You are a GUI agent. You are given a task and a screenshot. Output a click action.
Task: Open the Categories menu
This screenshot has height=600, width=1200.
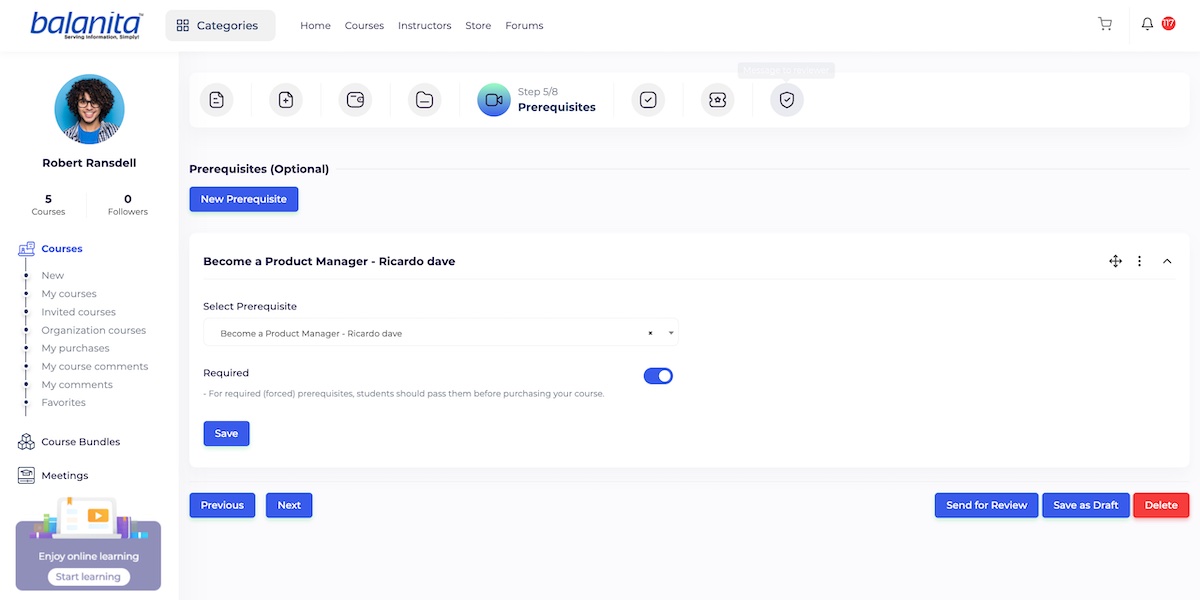219,26
